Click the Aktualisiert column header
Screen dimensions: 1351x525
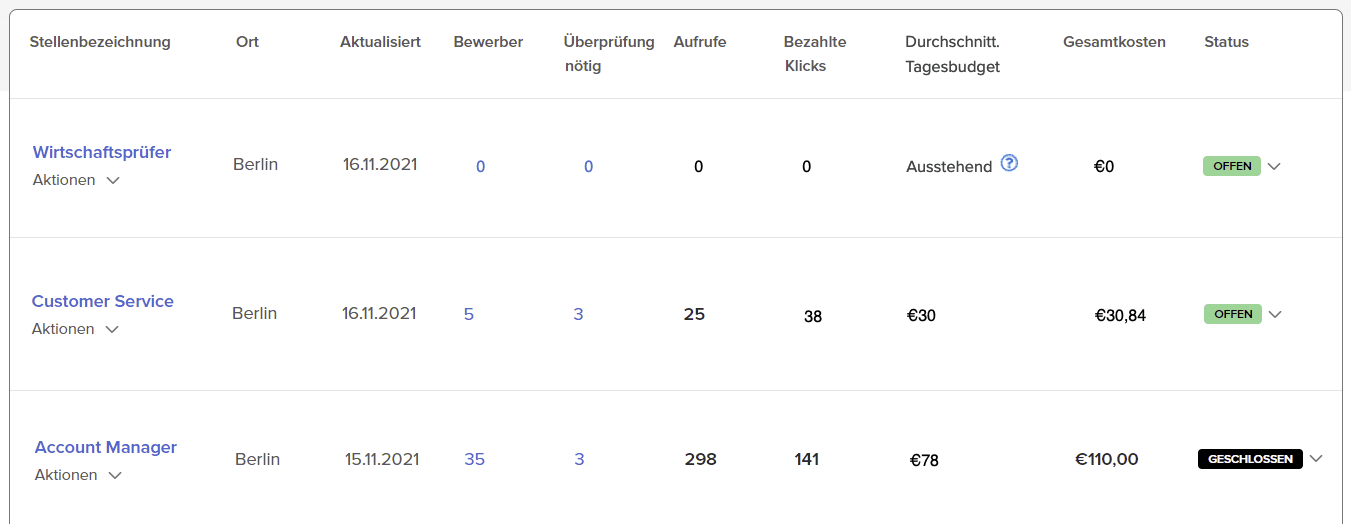click(380, 42)
